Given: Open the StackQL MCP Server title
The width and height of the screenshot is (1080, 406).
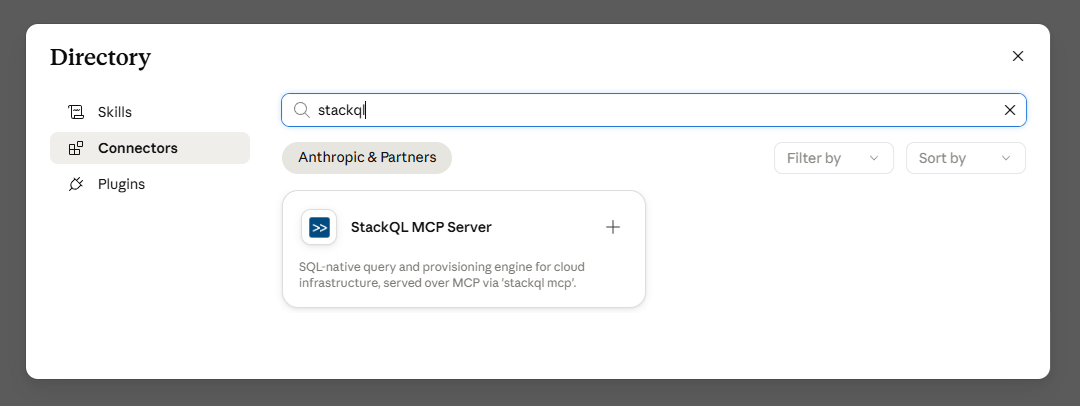Looking at the screenshot, I should point(421,227).
